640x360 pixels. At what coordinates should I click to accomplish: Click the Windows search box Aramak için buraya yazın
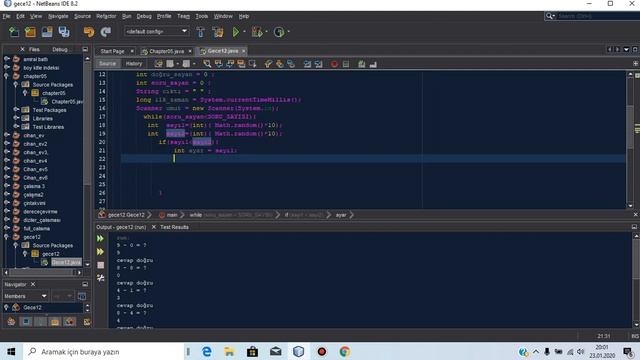tap(104, 351)
